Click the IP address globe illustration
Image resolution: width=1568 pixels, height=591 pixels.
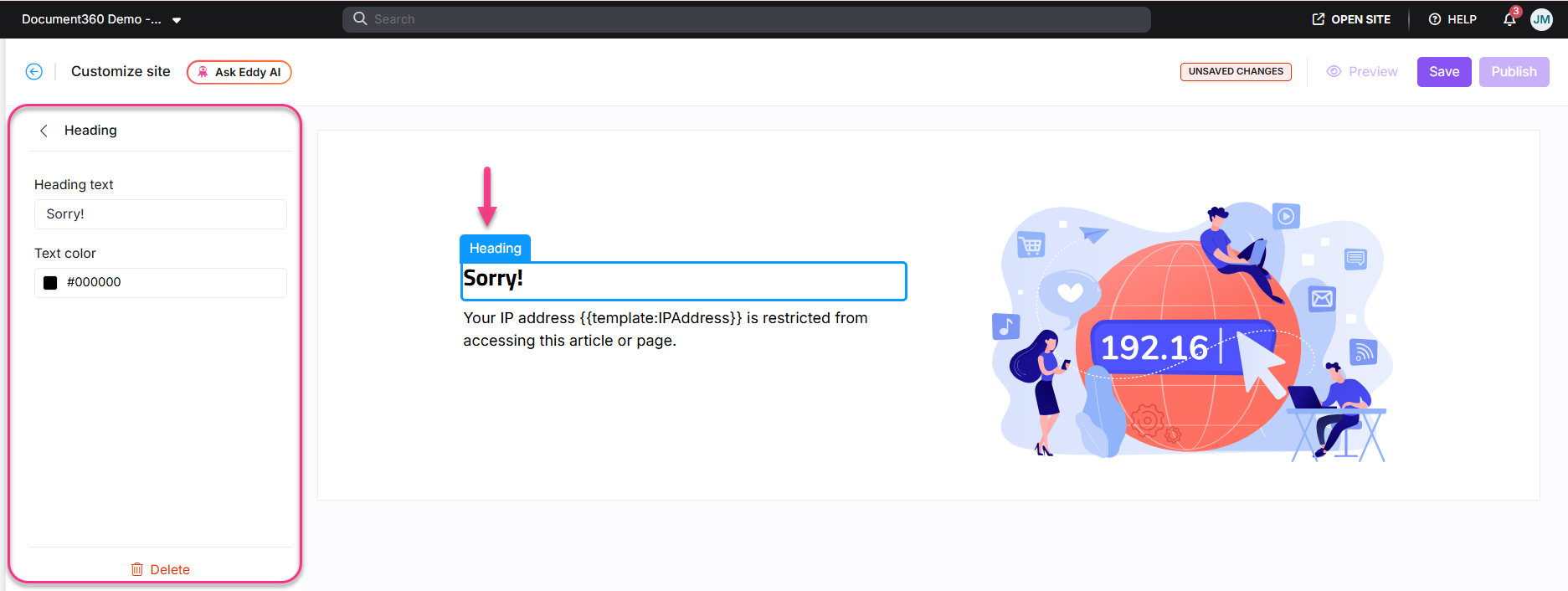1191,331
